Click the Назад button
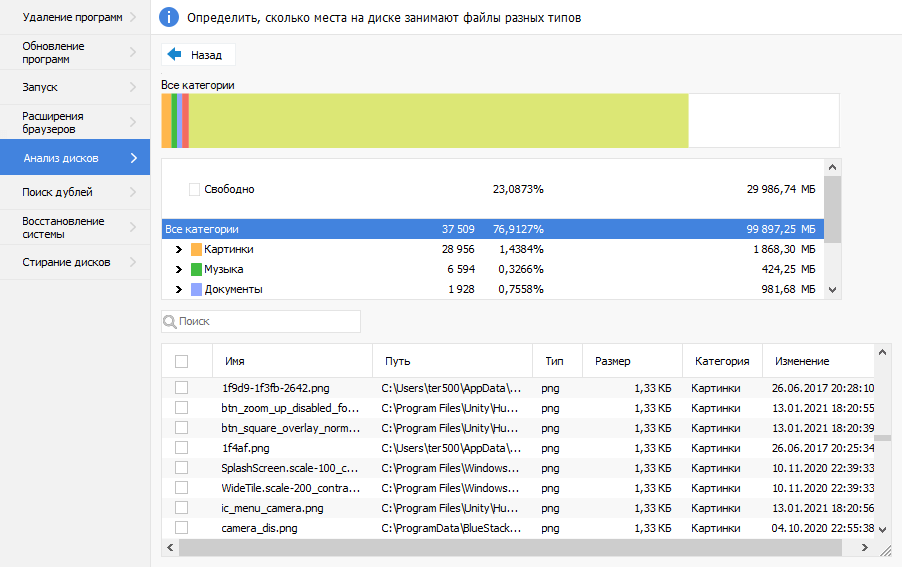This screenshot has height=567, width=902. tap(198, 55)
